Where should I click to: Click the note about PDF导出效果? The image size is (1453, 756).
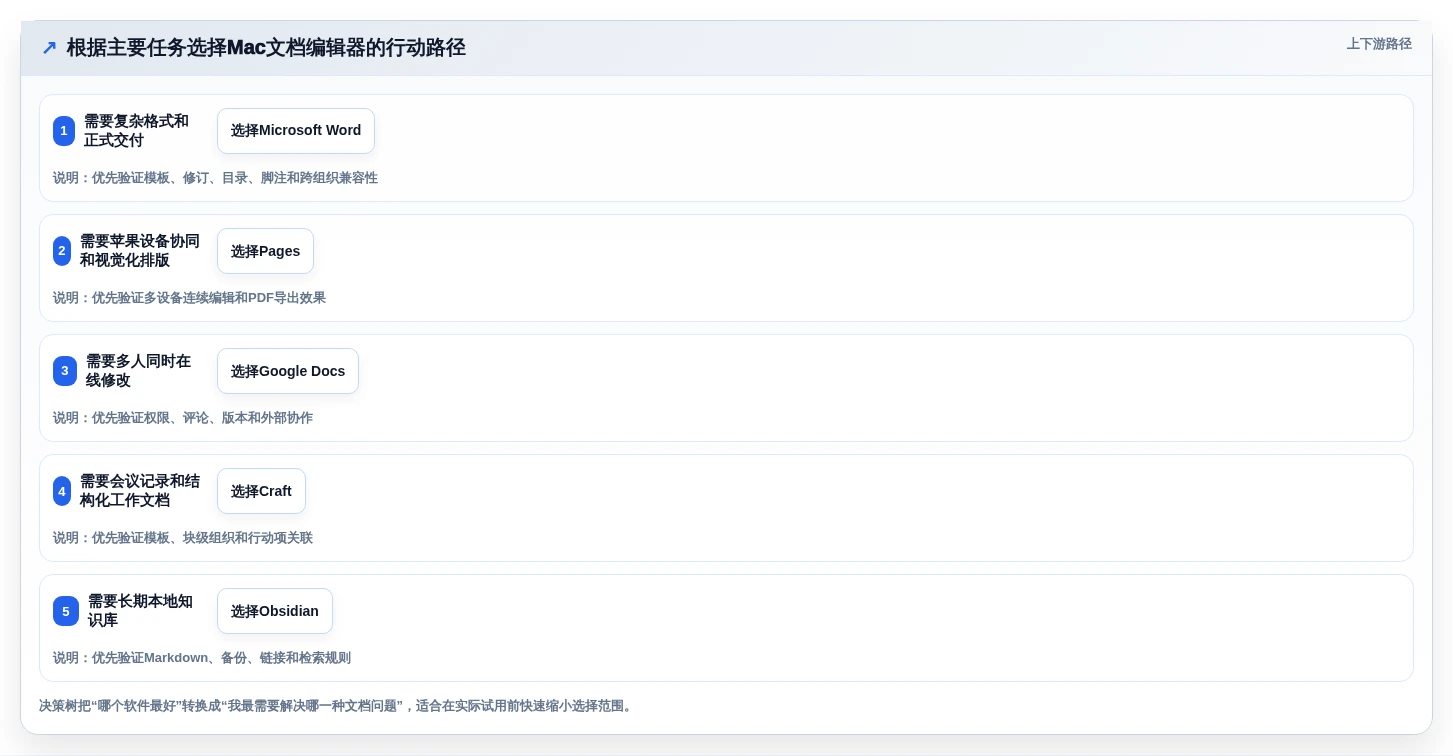pos(189,298)
